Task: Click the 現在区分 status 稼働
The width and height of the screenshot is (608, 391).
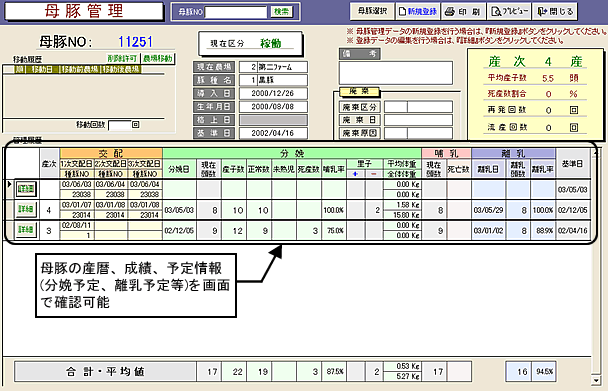Action: coord(270,43)
